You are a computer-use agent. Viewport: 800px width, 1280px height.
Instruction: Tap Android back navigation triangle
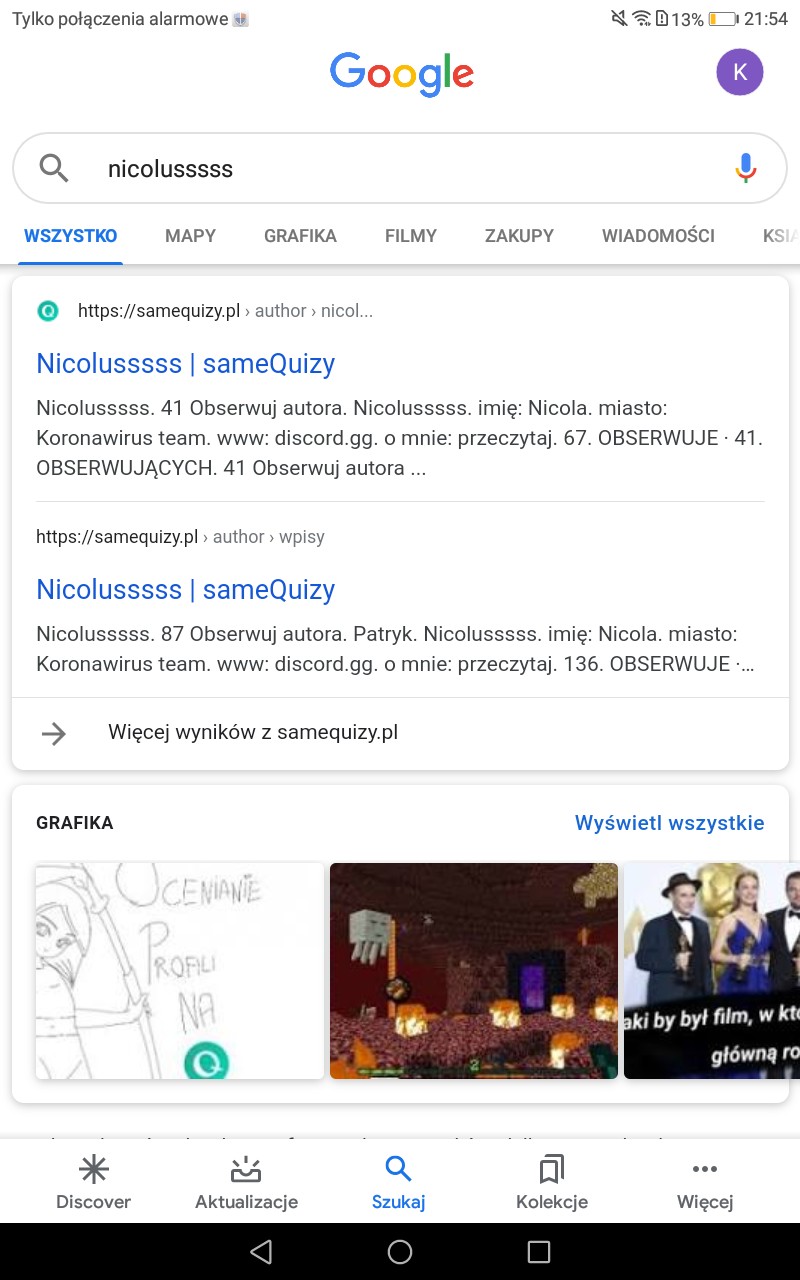[261, 1251]
